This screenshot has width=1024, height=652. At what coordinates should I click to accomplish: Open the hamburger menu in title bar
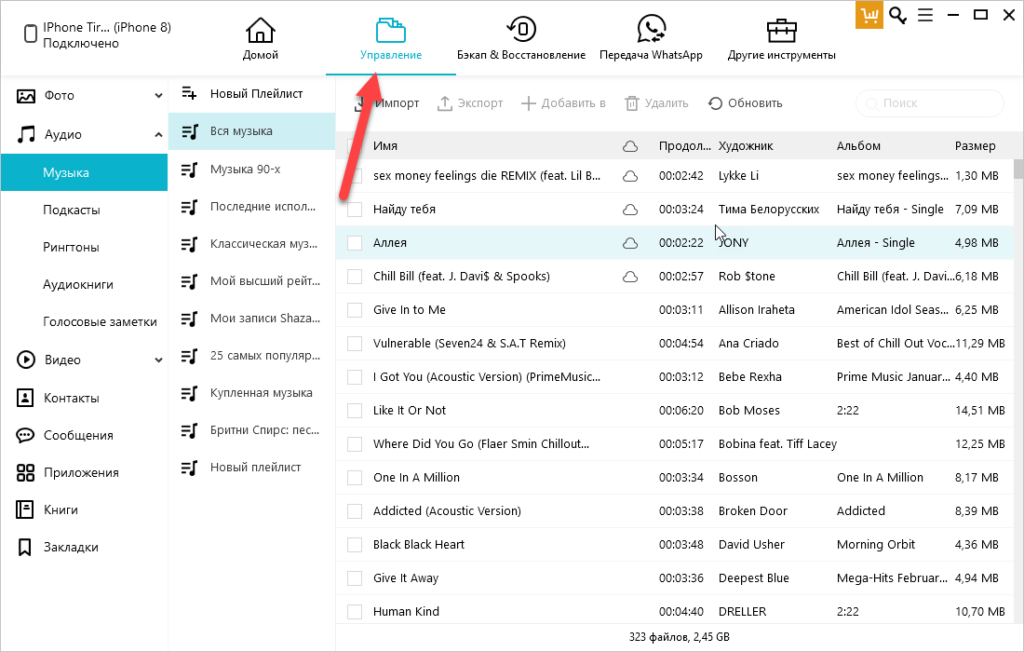pos(925,15)
